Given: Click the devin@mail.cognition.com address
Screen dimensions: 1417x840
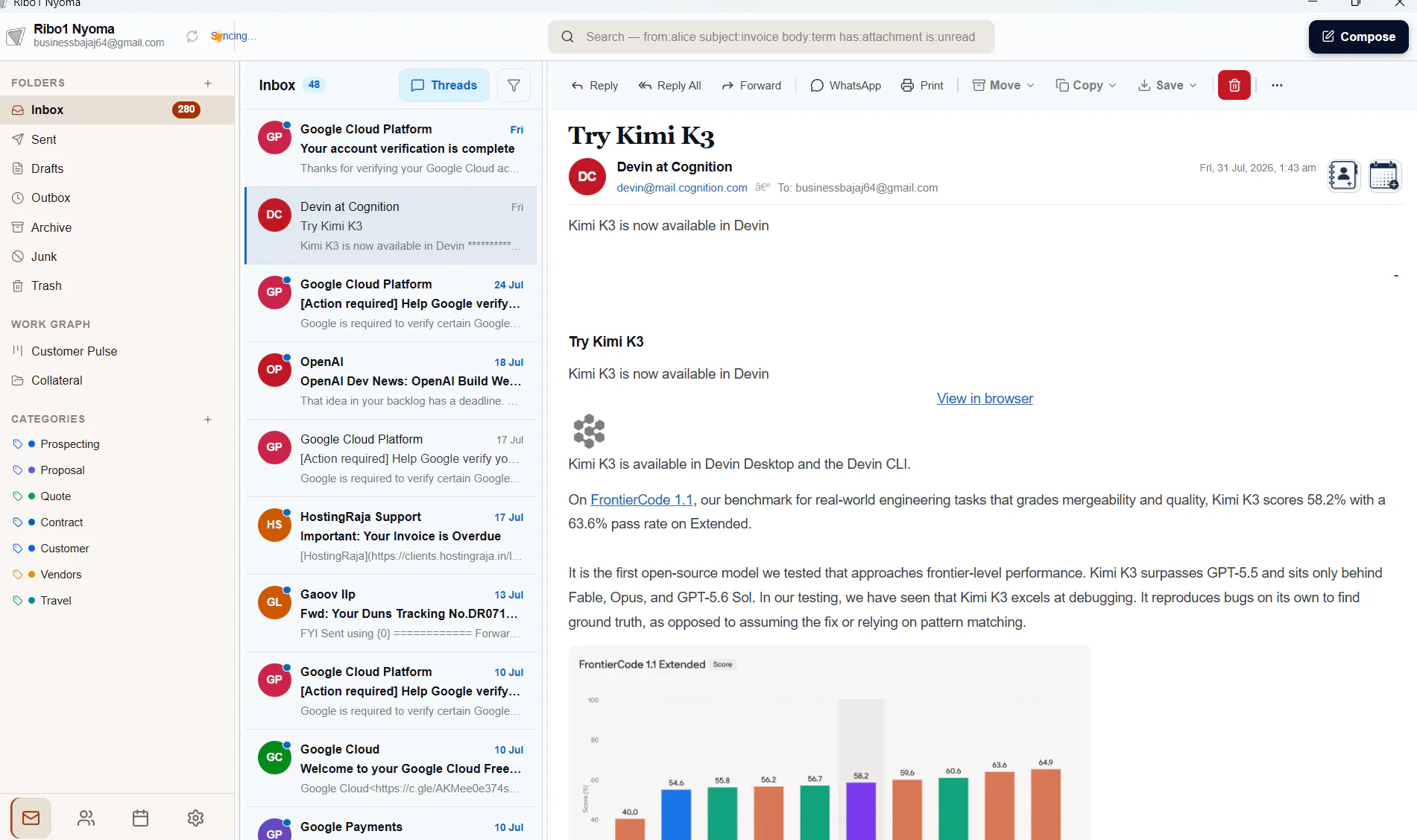Looking at the screenshot, I should click(x=682, y=188).
